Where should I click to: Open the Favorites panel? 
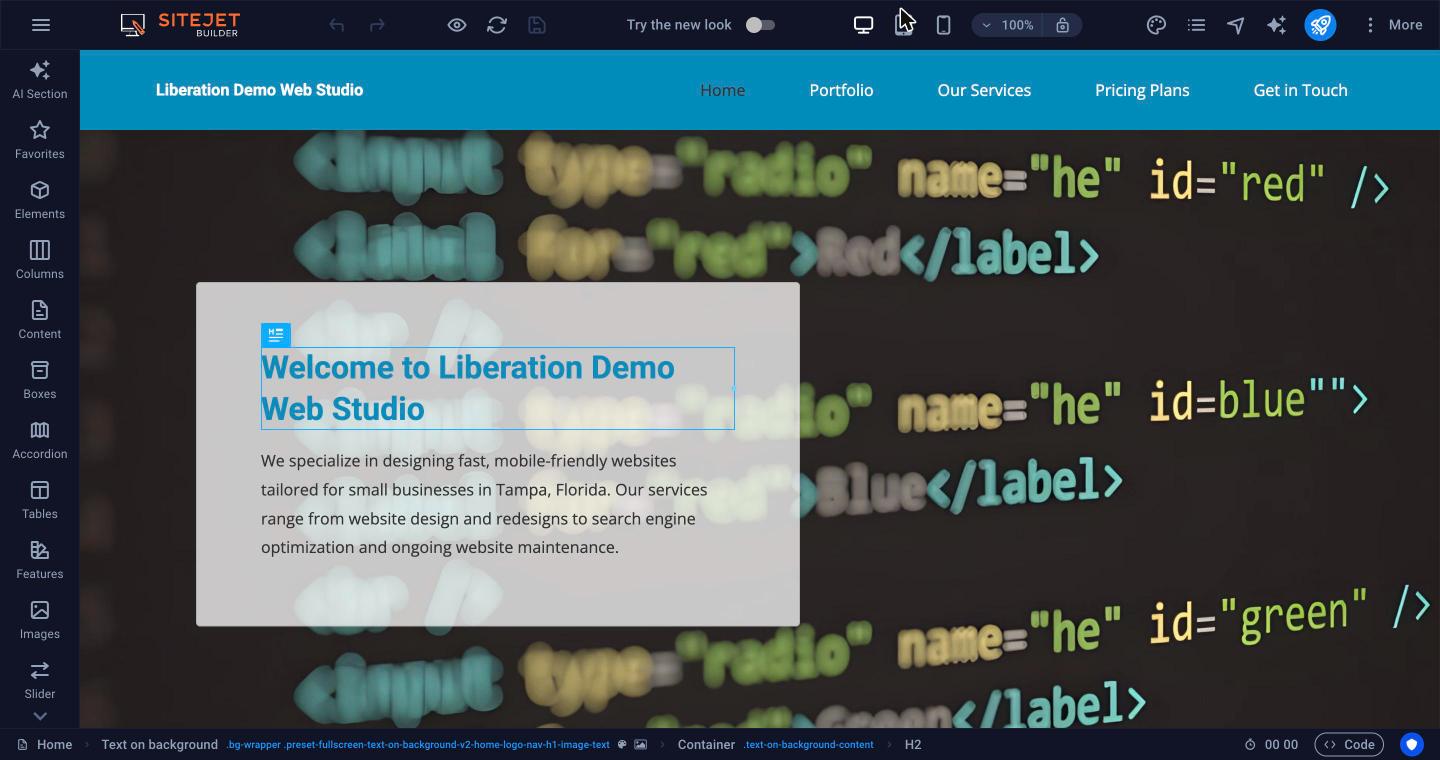[40, 140]
